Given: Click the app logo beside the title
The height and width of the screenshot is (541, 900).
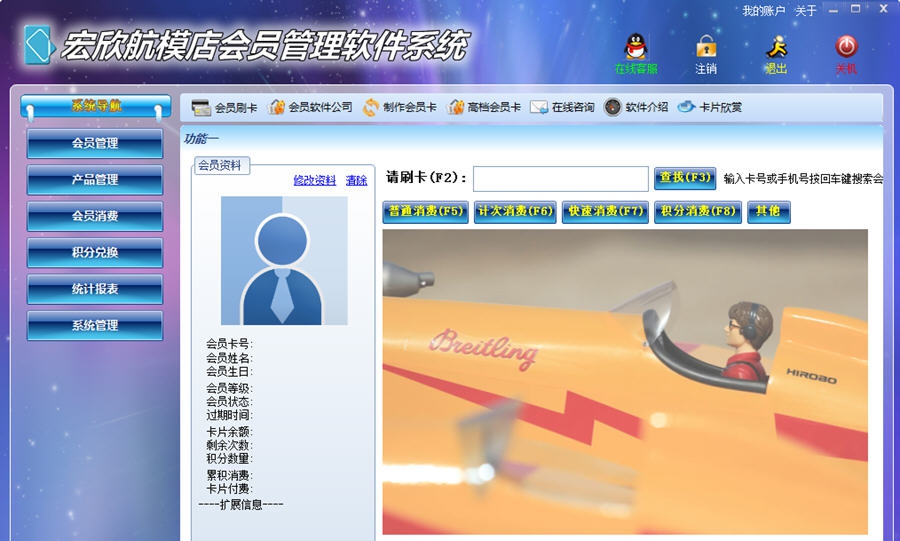Looking at the screenshot, I should point(39,45).
